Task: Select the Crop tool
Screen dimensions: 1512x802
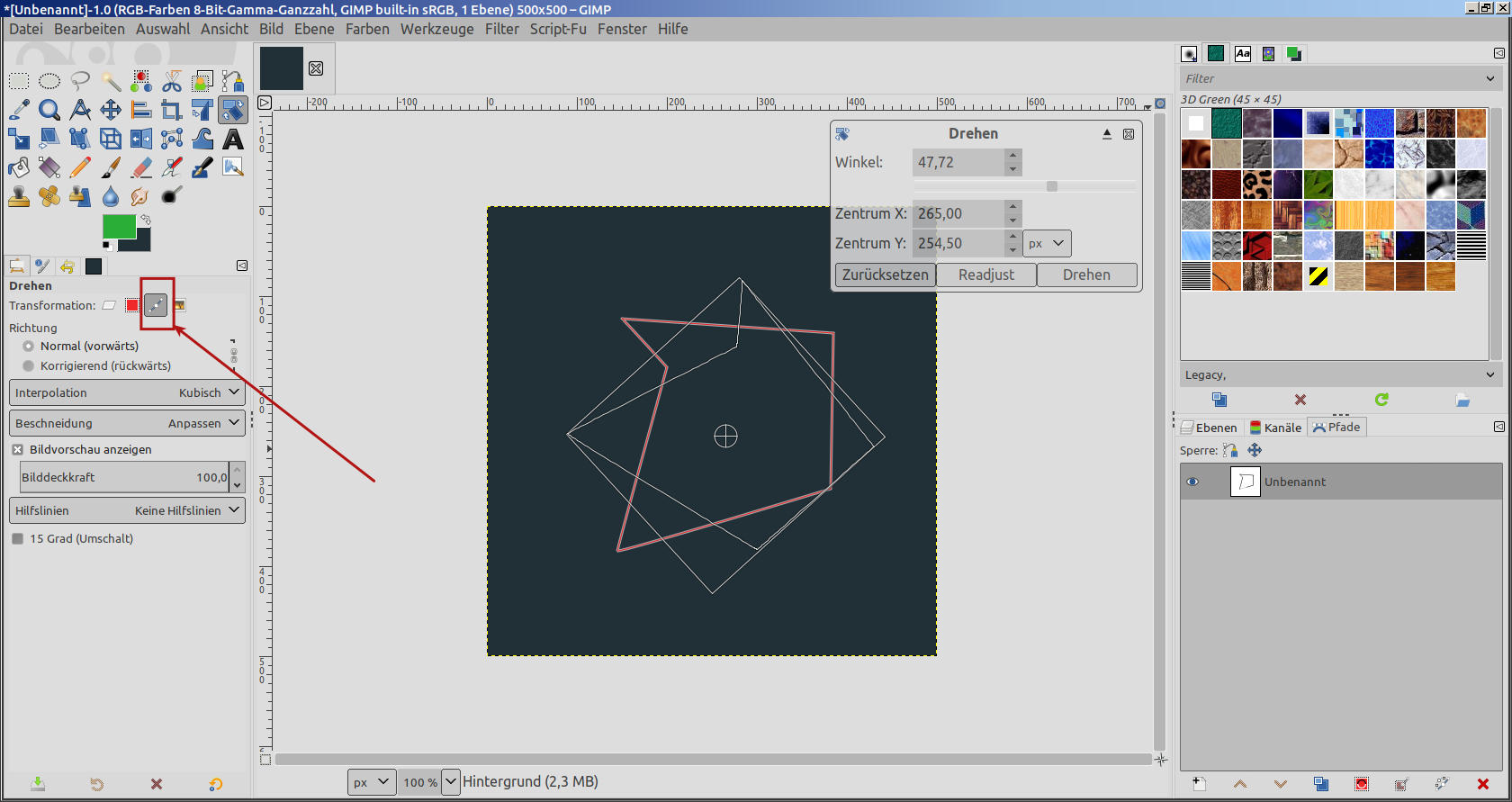Action: (171, 110)
